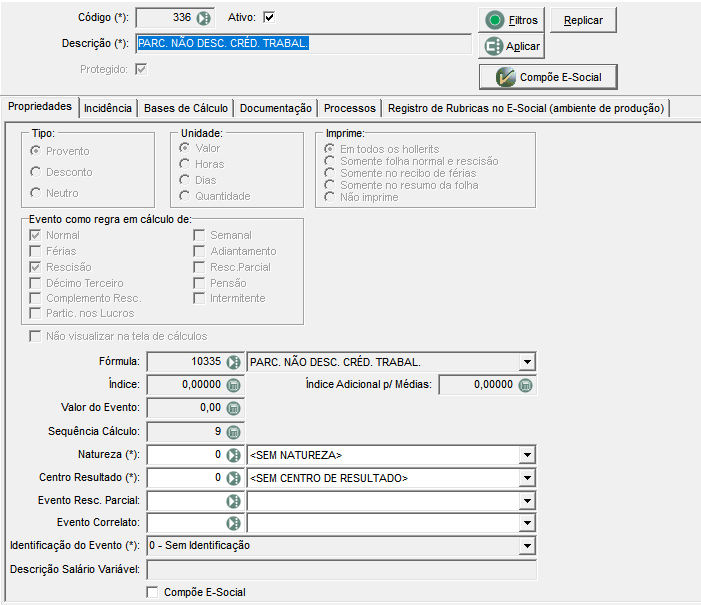
Task: Expand the Natureza dropdown list
Action: 527,455
